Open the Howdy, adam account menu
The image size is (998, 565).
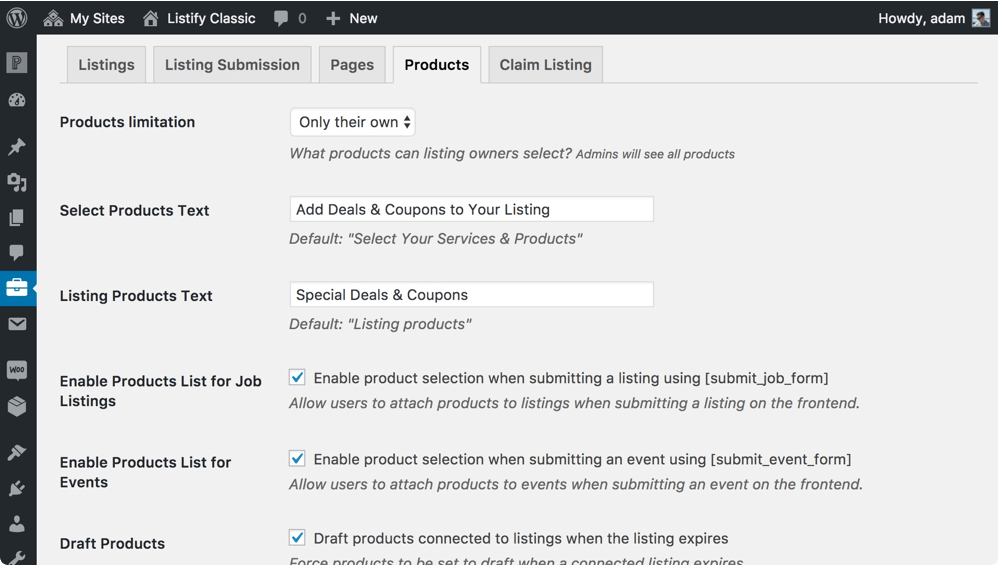point(934,18)
